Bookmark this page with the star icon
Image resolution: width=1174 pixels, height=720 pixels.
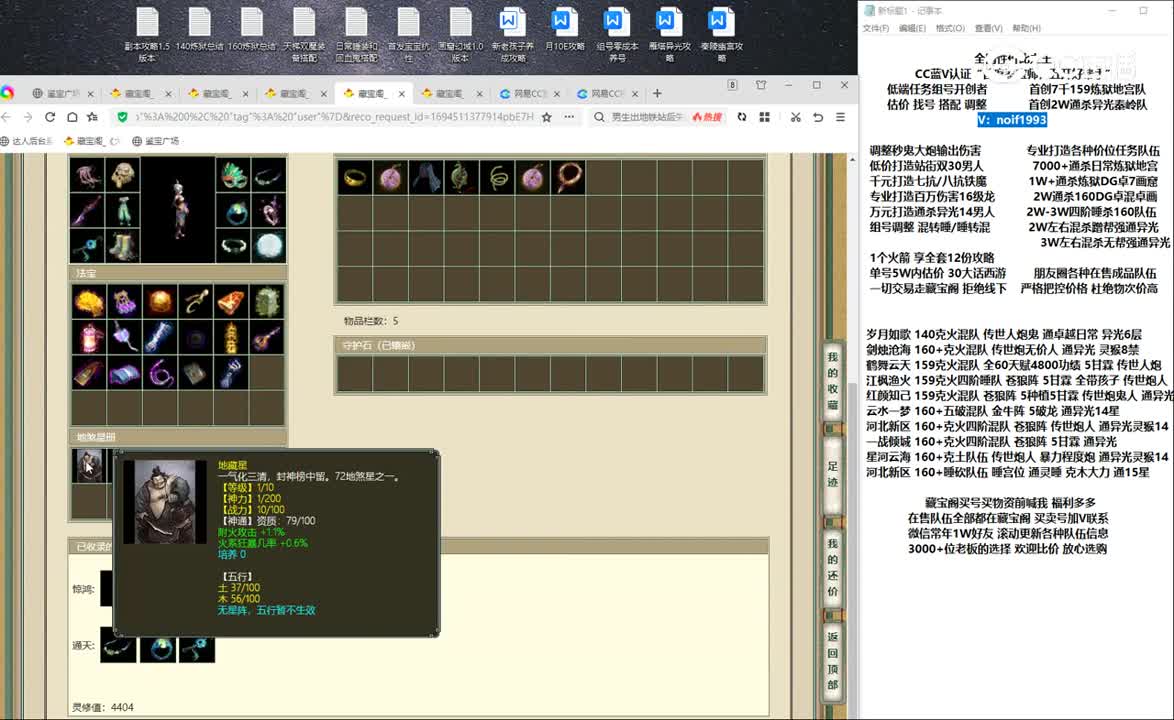click(547, 117)
